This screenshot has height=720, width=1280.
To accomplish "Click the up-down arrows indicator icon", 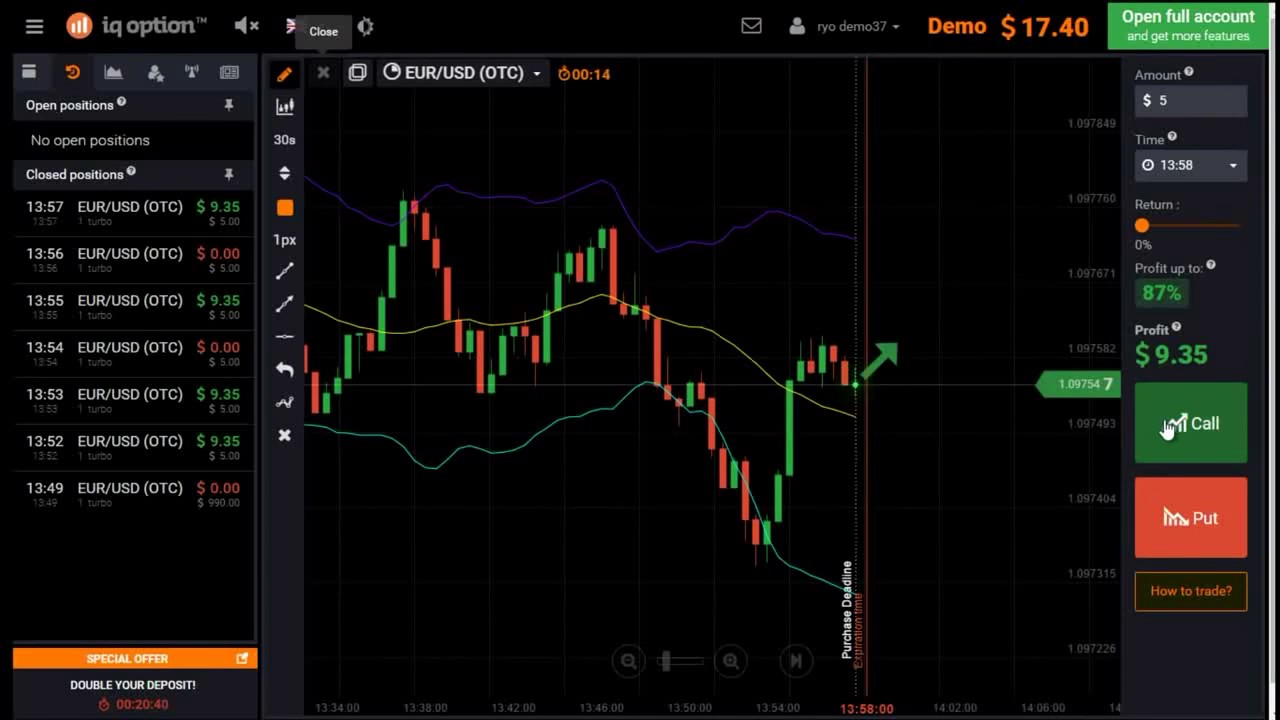I will pyautogui.click(x=285, y=173).
